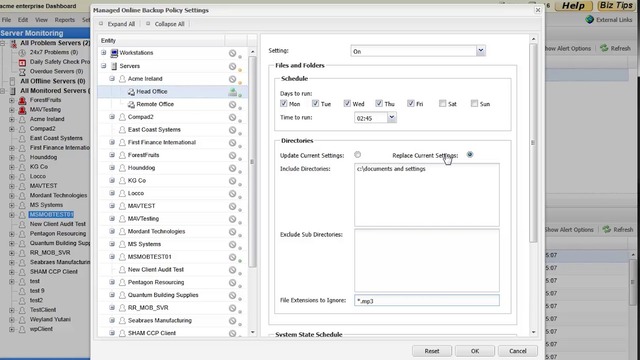The height and width of the screenshot is (360, 640).
Task: Open the File menu
Action: click(x=7, y=20)
